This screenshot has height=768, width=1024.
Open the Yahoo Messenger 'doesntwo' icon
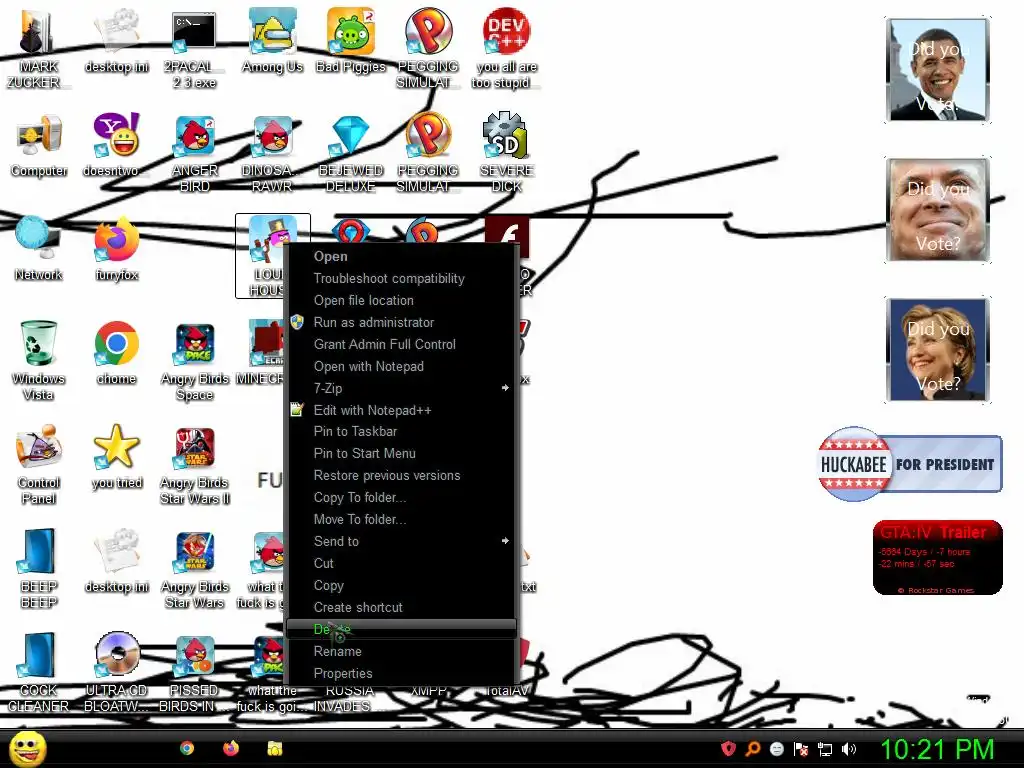coord(116,145)
